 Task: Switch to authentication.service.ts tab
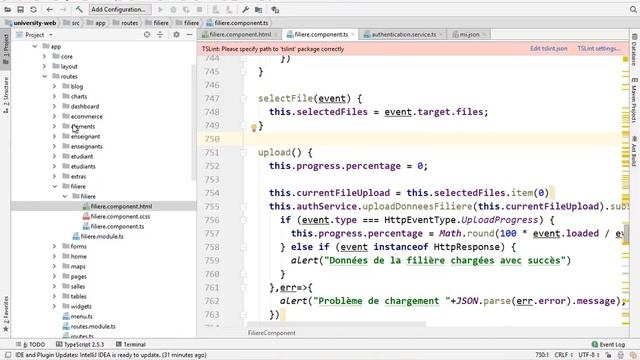[402, 35]
